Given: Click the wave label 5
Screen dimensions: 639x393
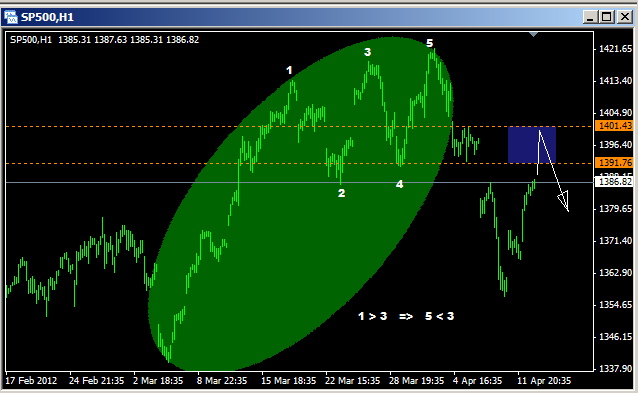Looking at the screenshot, I should coord(430,43).
